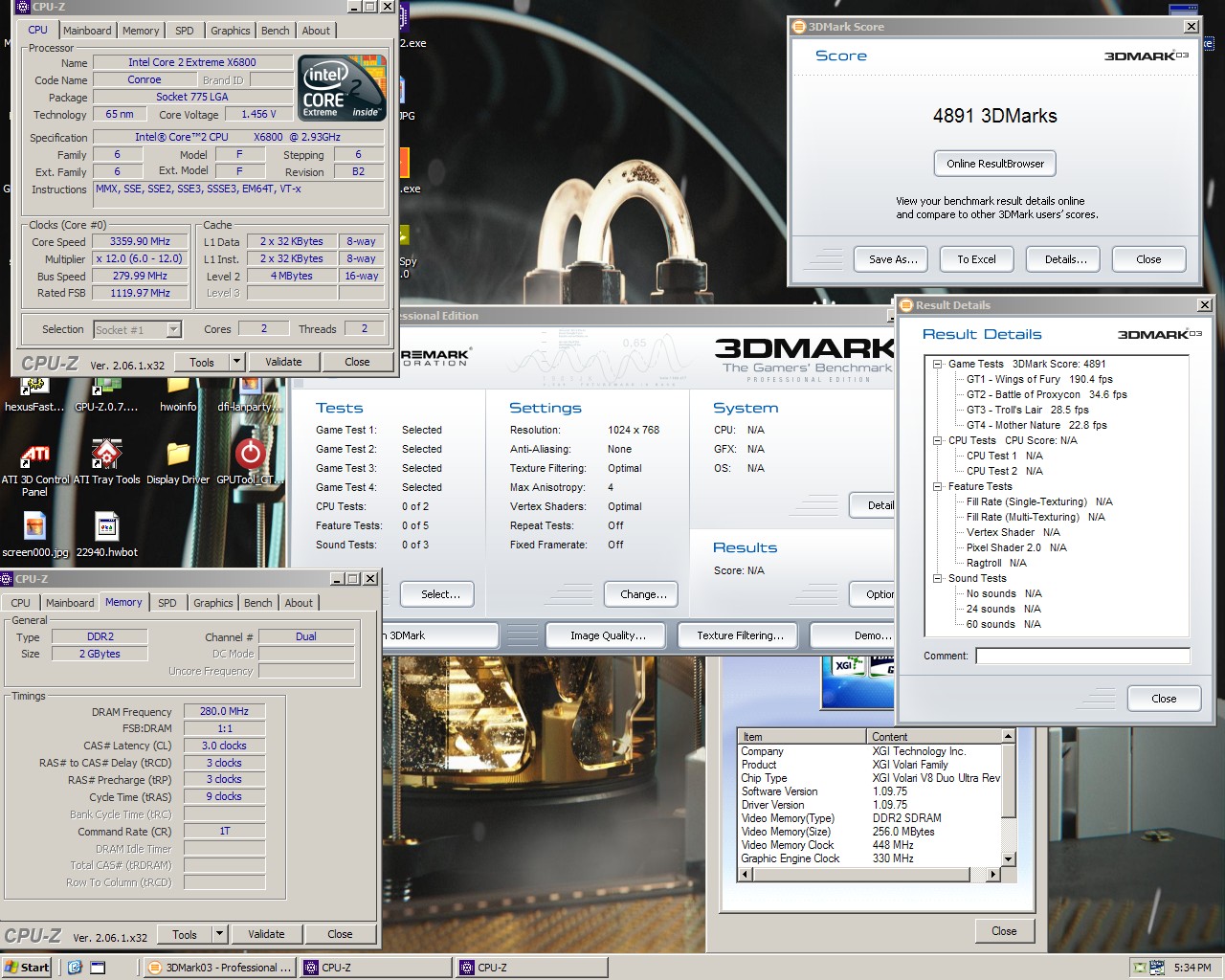Image resolution: width=1225 pixels, height=980 pixels.
Task: Open About tab in top CPU-Z window
Action: pos(316,31)
